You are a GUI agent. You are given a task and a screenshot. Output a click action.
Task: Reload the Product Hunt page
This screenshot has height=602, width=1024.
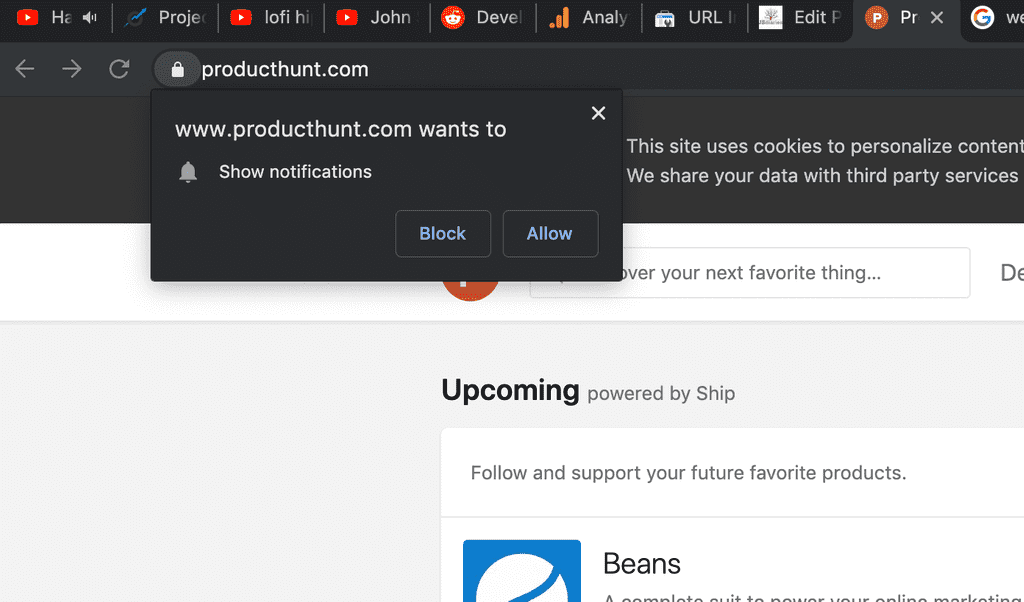[119, 69]
